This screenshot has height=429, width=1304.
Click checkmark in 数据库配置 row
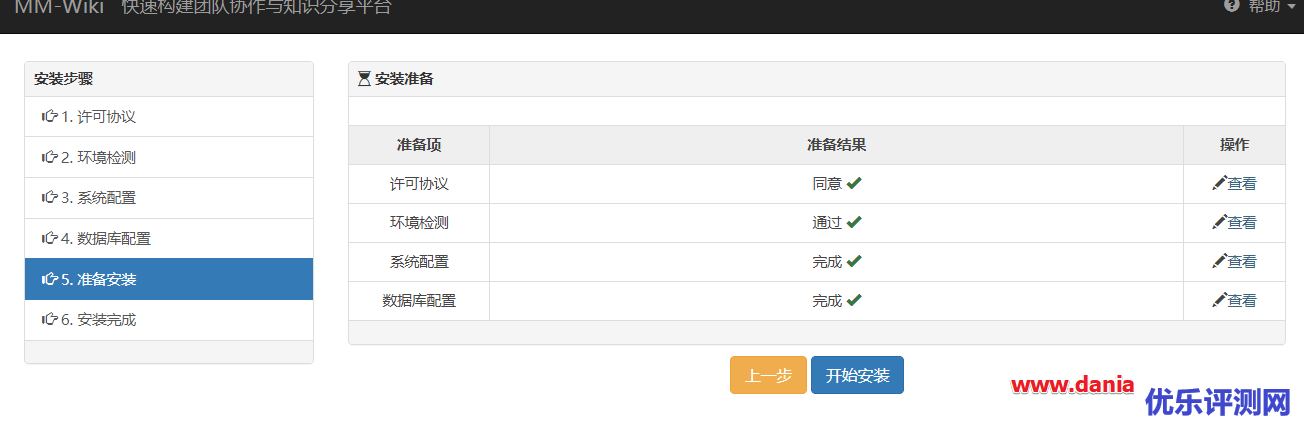coord(854,300)
